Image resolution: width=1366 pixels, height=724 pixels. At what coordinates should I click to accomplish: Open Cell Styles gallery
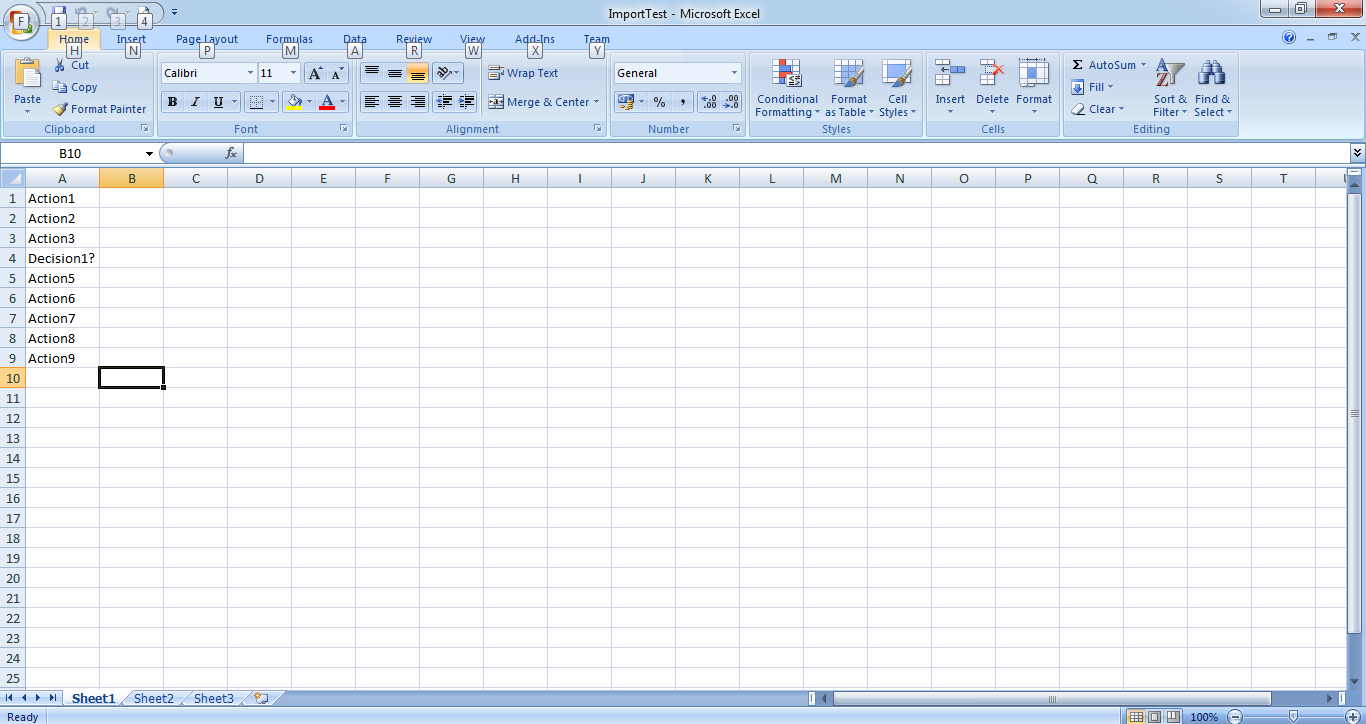pos(897,87)
